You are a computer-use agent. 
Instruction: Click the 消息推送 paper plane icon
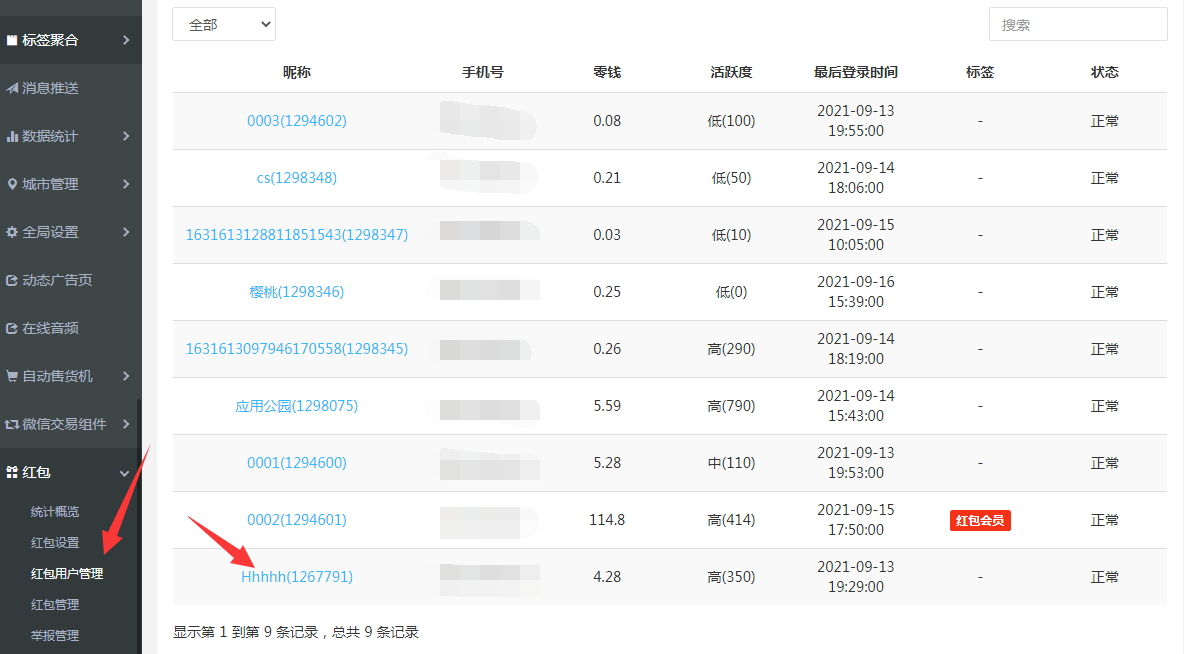pyautogui.click(x=12, y=89)
